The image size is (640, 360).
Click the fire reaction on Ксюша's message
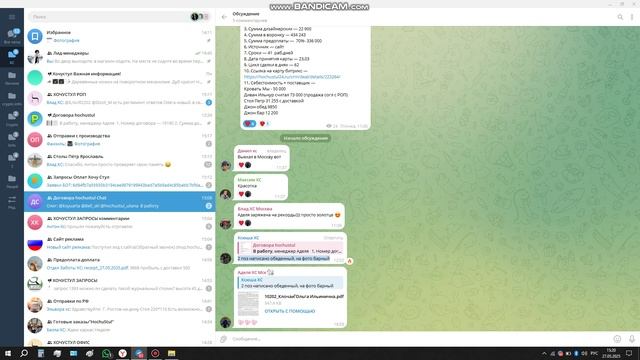350,261
